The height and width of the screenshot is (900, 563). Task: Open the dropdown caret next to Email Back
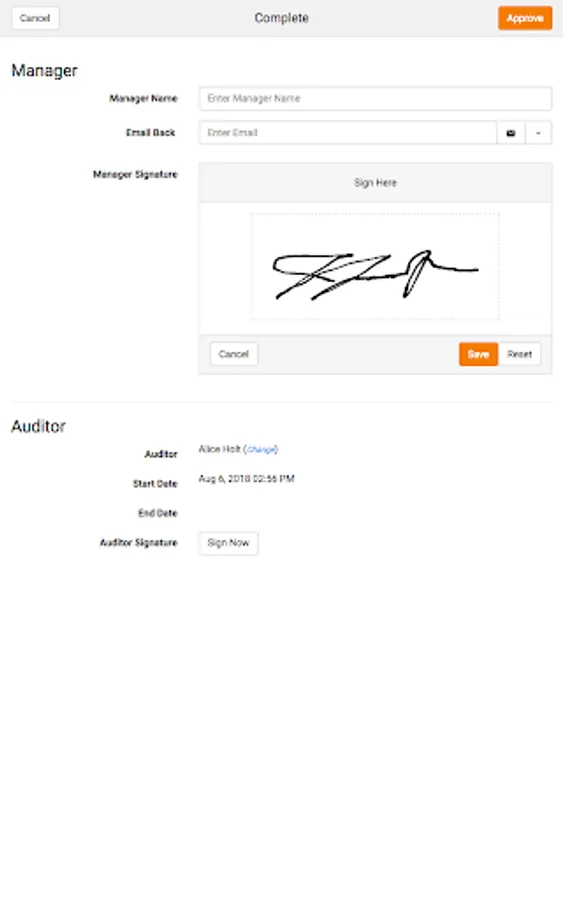(x=538, y=133)
